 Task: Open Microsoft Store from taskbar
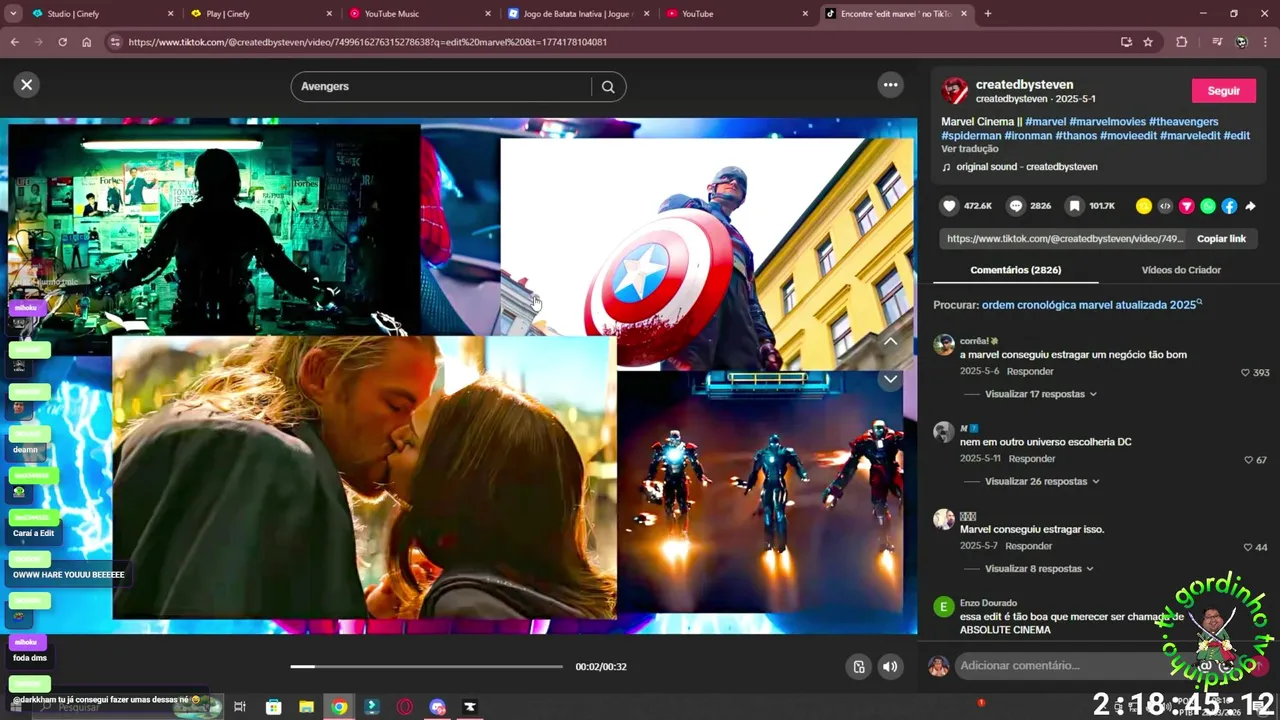coord(273,707)
